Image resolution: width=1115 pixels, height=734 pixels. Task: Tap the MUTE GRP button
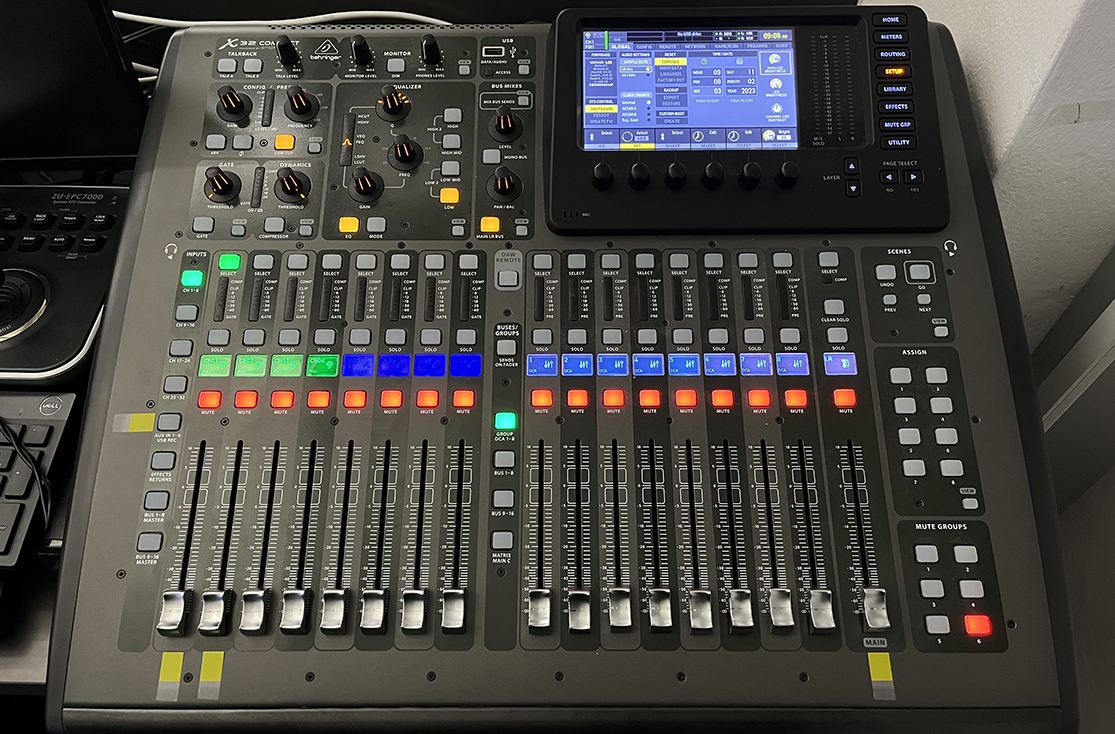click(x=897, y=124)
